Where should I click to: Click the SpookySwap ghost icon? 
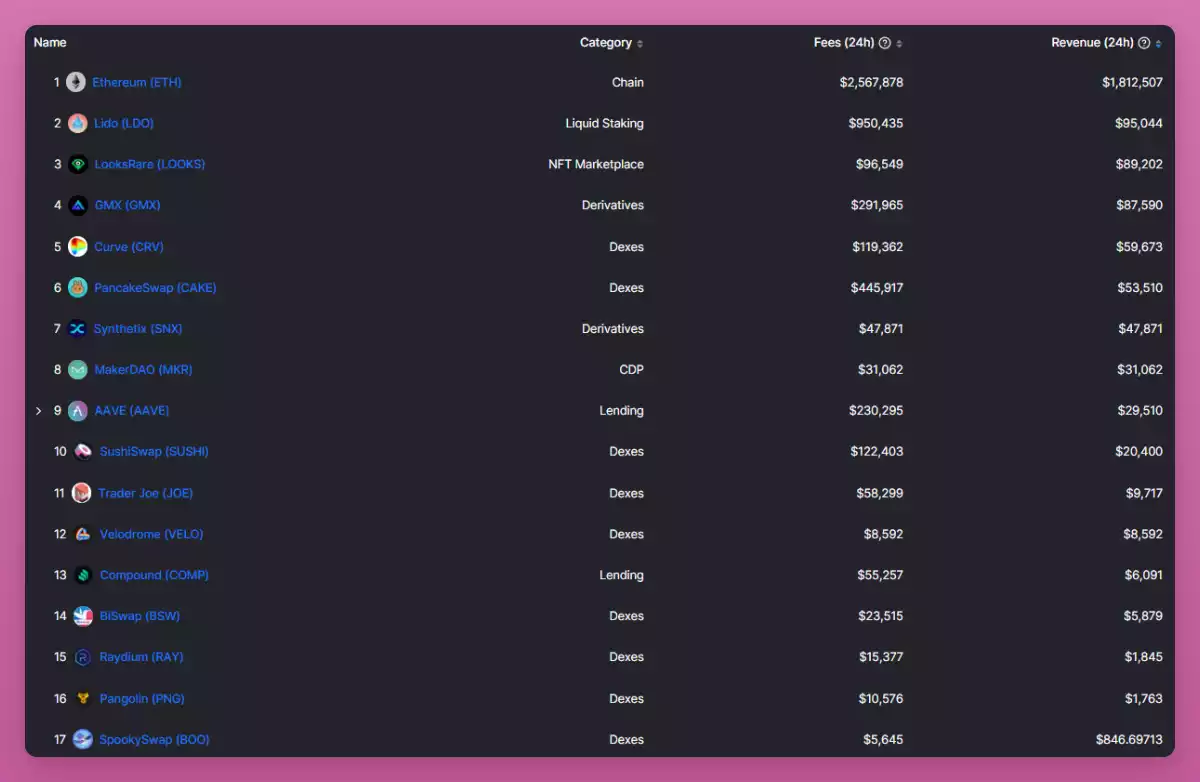[83, 740]
